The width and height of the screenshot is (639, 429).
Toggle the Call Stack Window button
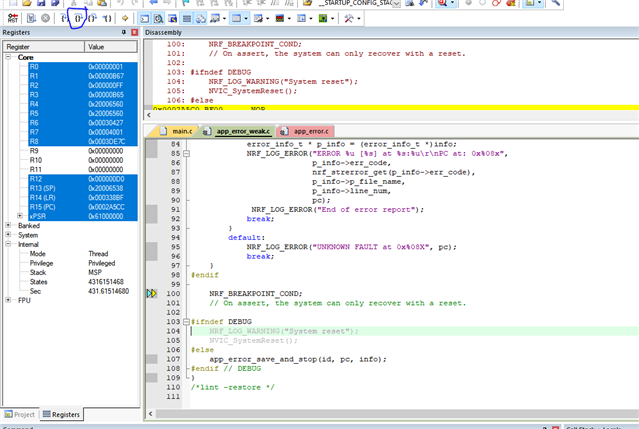[201, 18]
